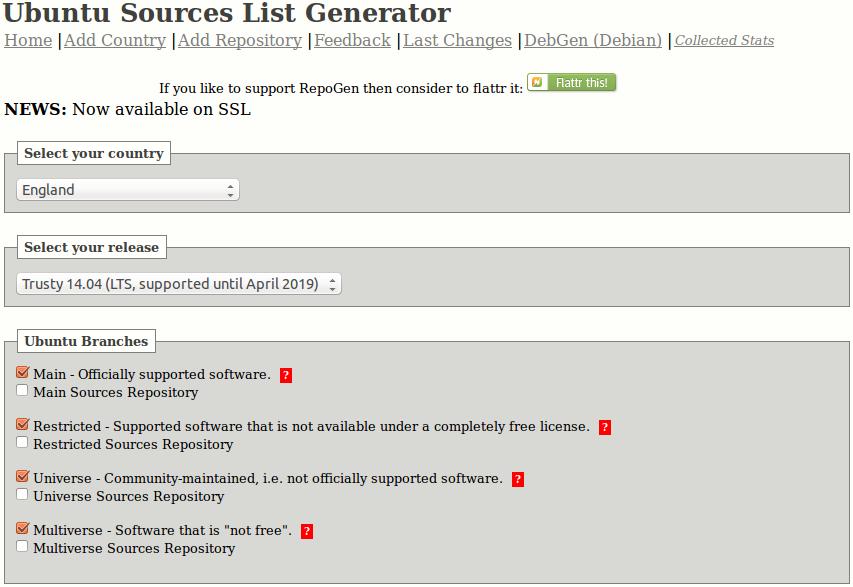
Task: Open the Add Country page
Action: (114, 41)
